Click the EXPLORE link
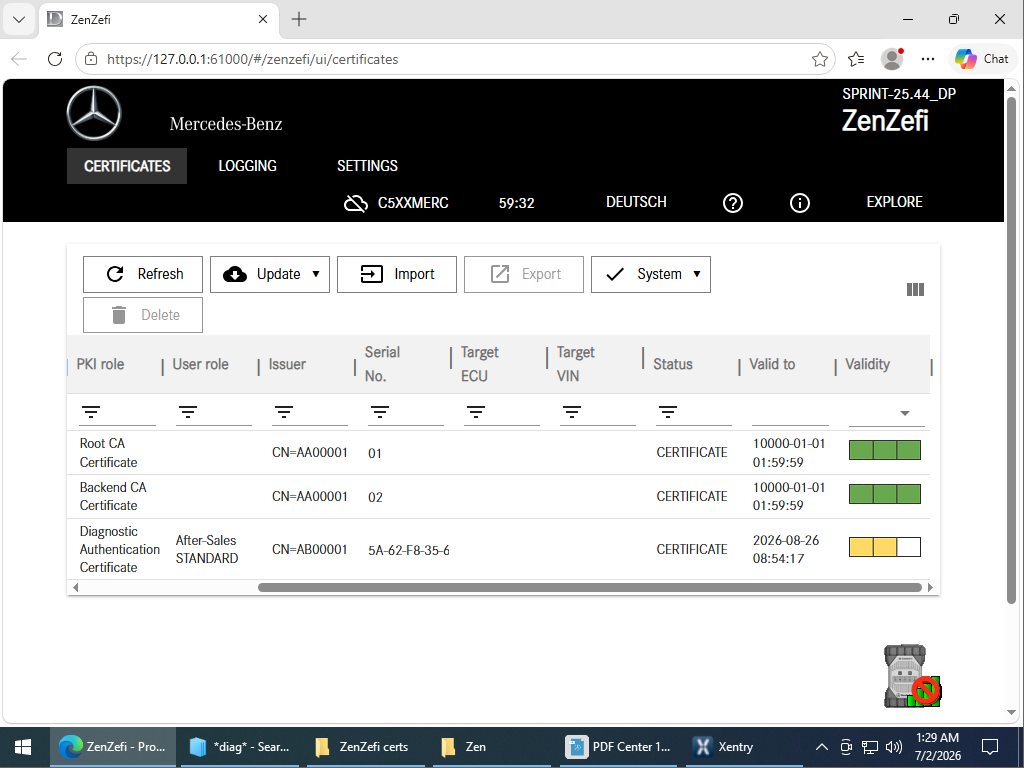 pyautogui.click(x=894, y=202)
